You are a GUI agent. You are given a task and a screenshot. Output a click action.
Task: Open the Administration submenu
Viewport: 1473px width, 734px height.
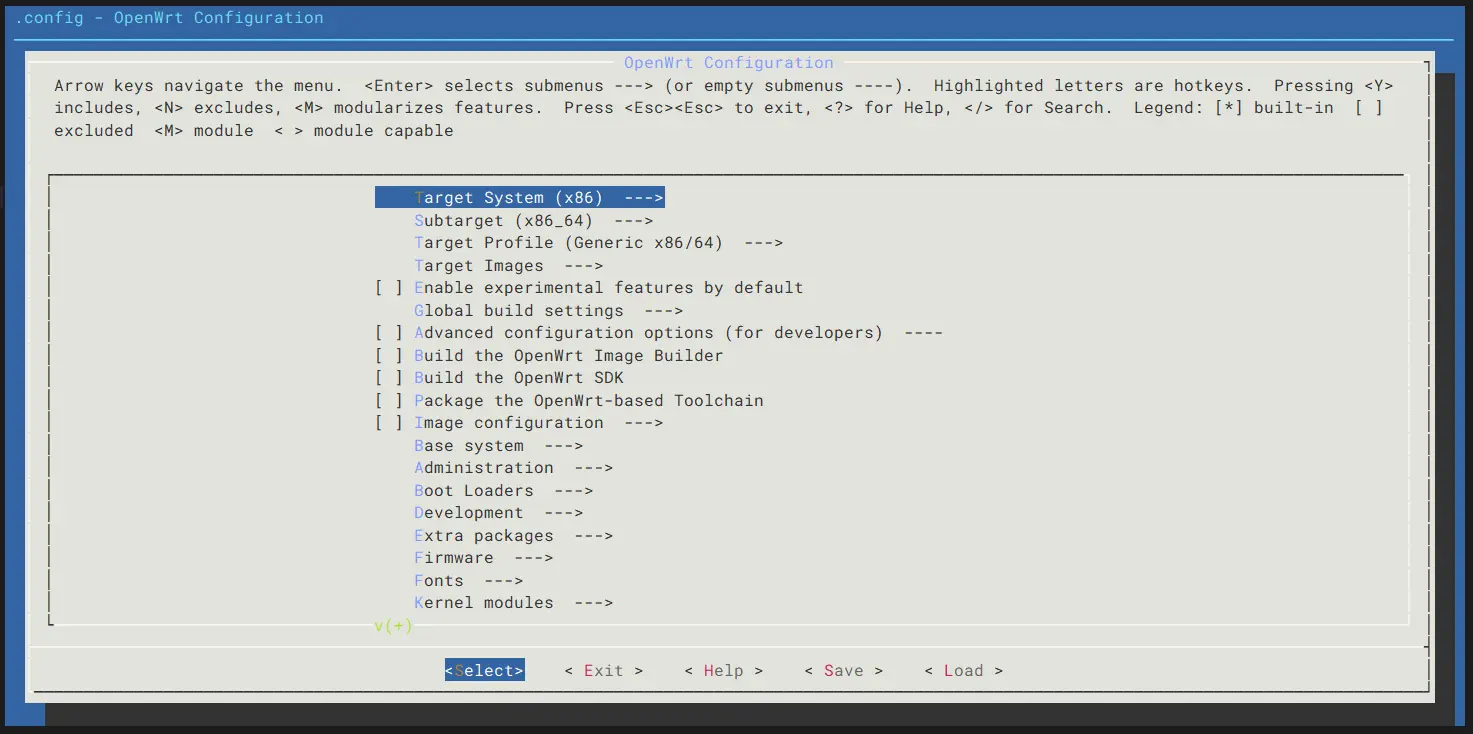point(513,468)
